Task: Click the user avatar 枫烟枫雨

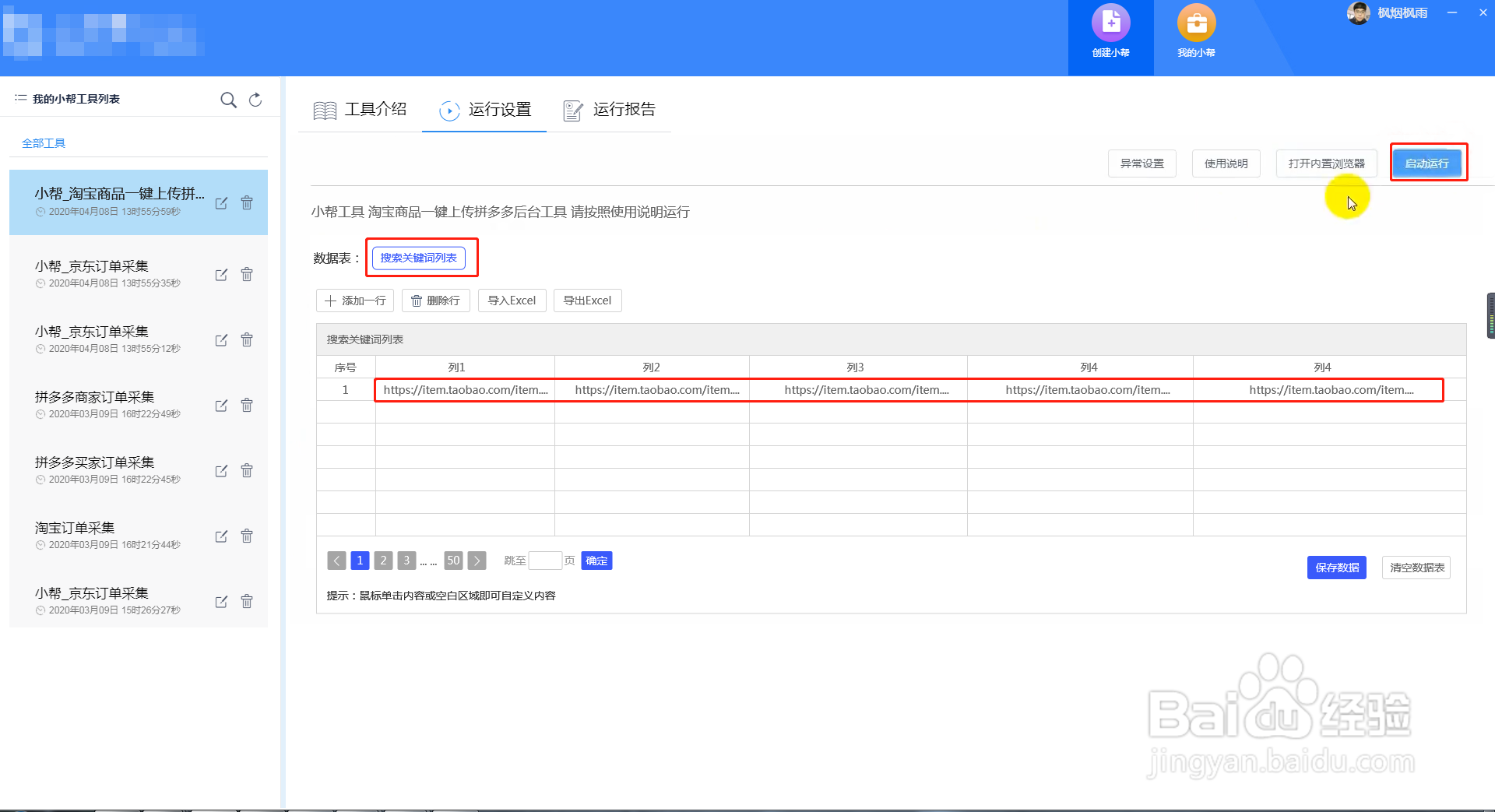Action: (x=1358, y=12)
